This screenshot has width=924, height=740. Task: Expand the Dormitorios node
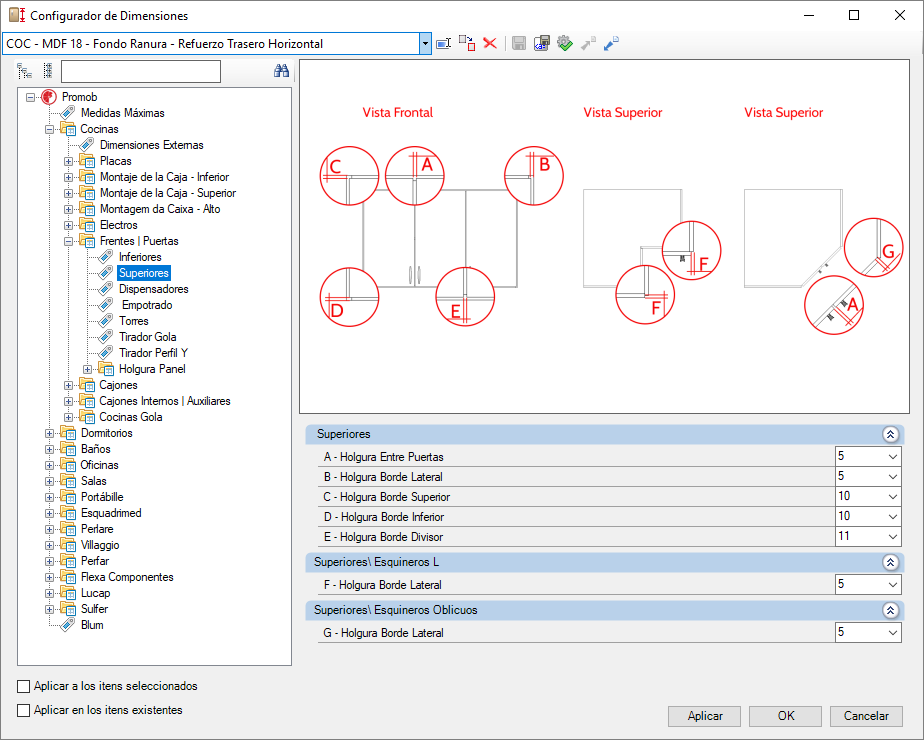click(50, 433)
